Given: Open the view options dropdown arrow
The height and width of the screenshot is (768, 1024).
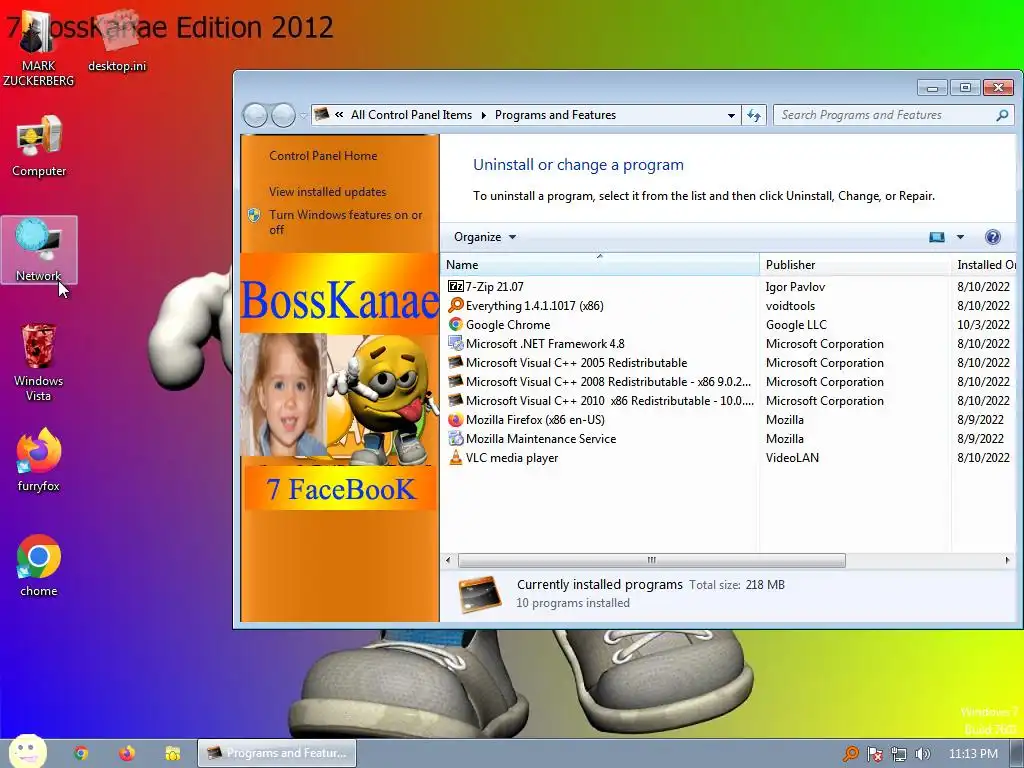Looking at the screenshot, I should (x=960, y=237).
